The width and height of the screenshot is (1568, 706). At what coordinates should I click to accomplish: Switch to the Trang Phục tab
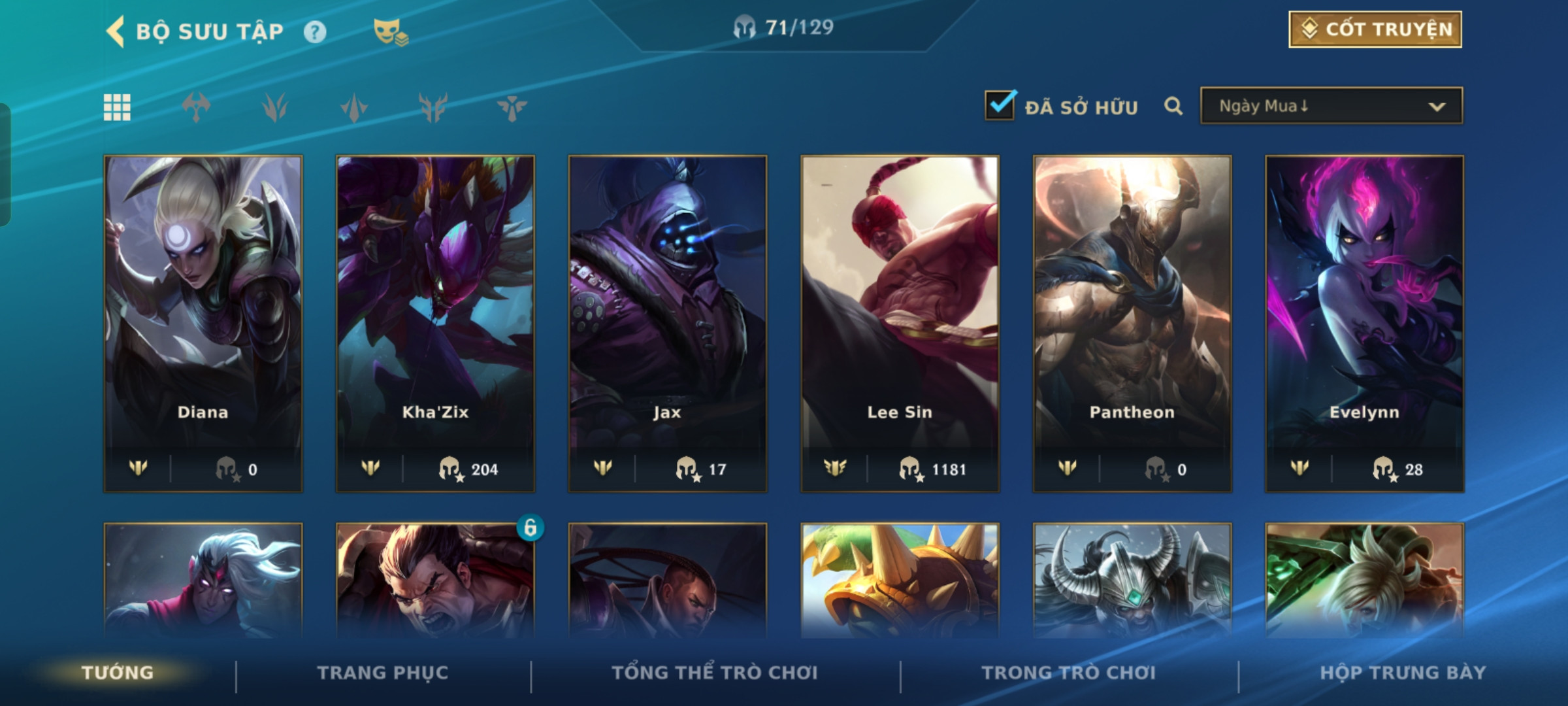(x=383, y=673)
